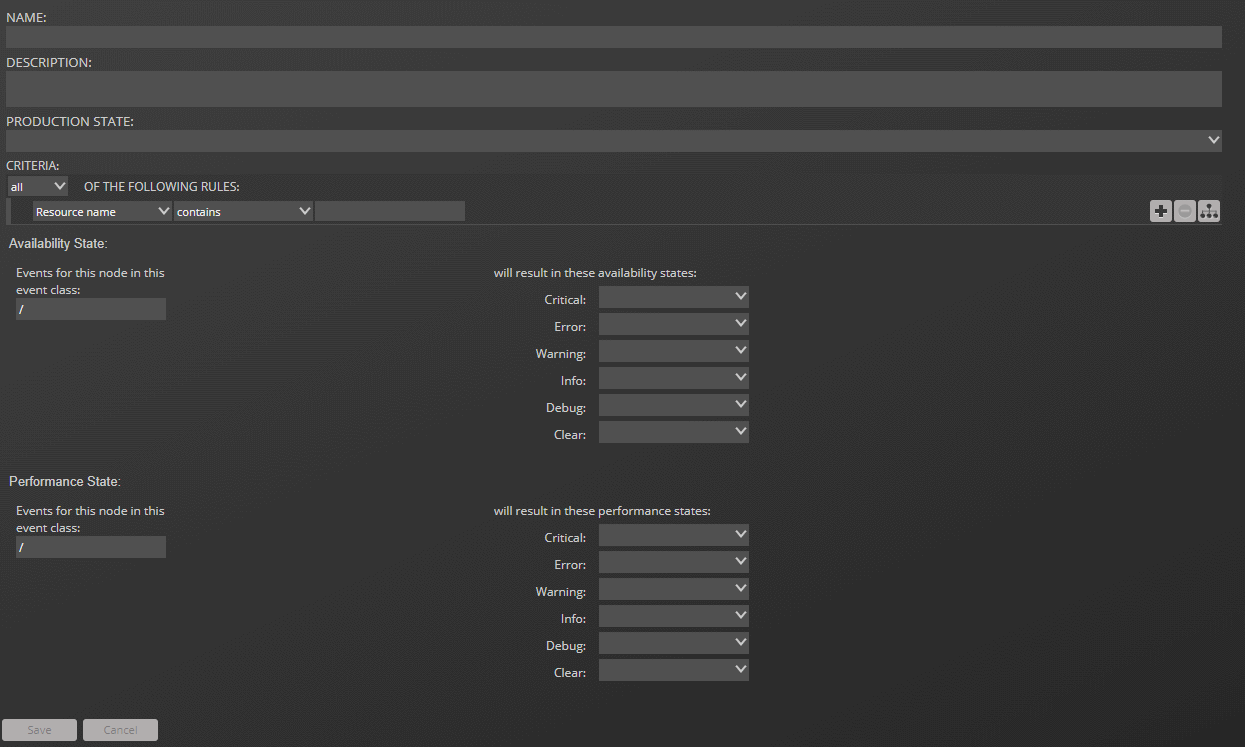Screen dimensions: 1245x747
Task: Open Performance State Warning dropdown
Action: (674, 589)
